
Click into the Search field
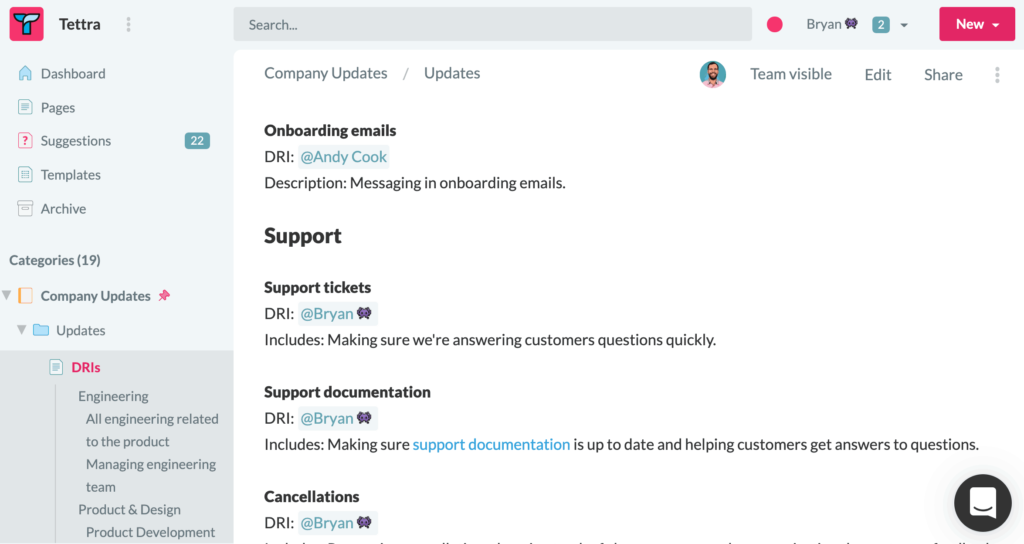pyautogui.click(x=492, y=24)
